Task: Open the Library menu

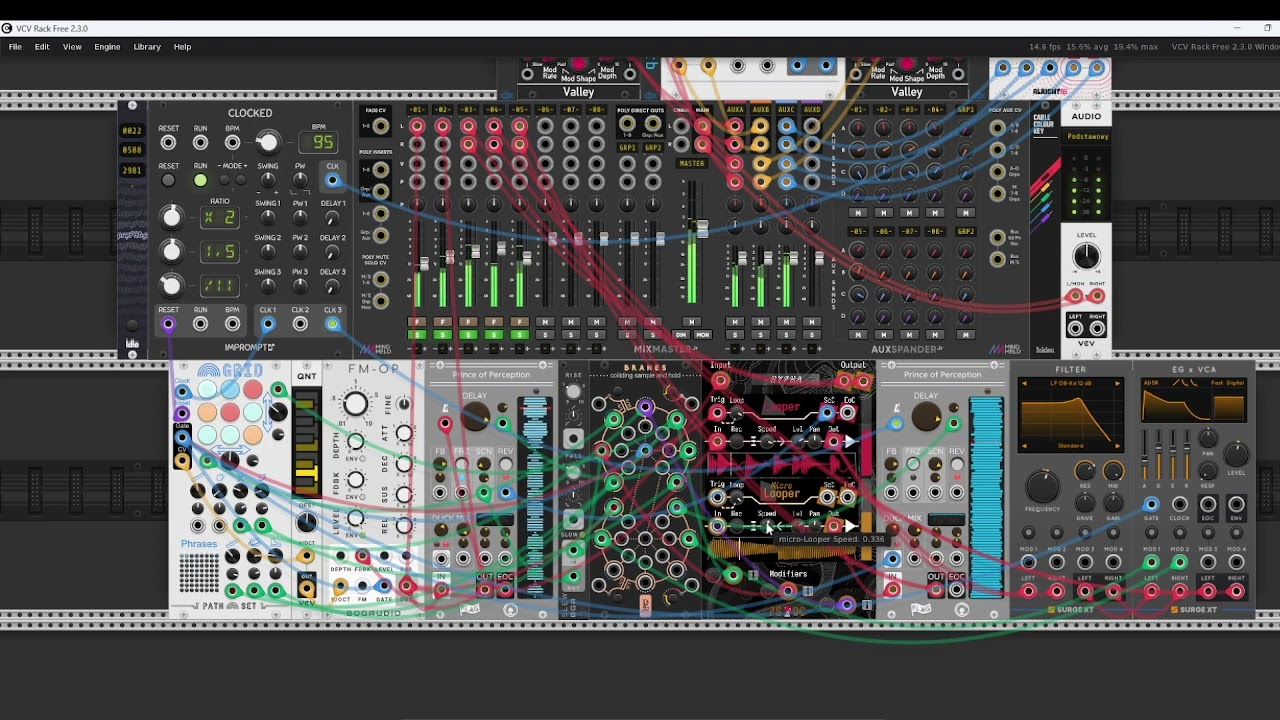Action: pos(147,47)
